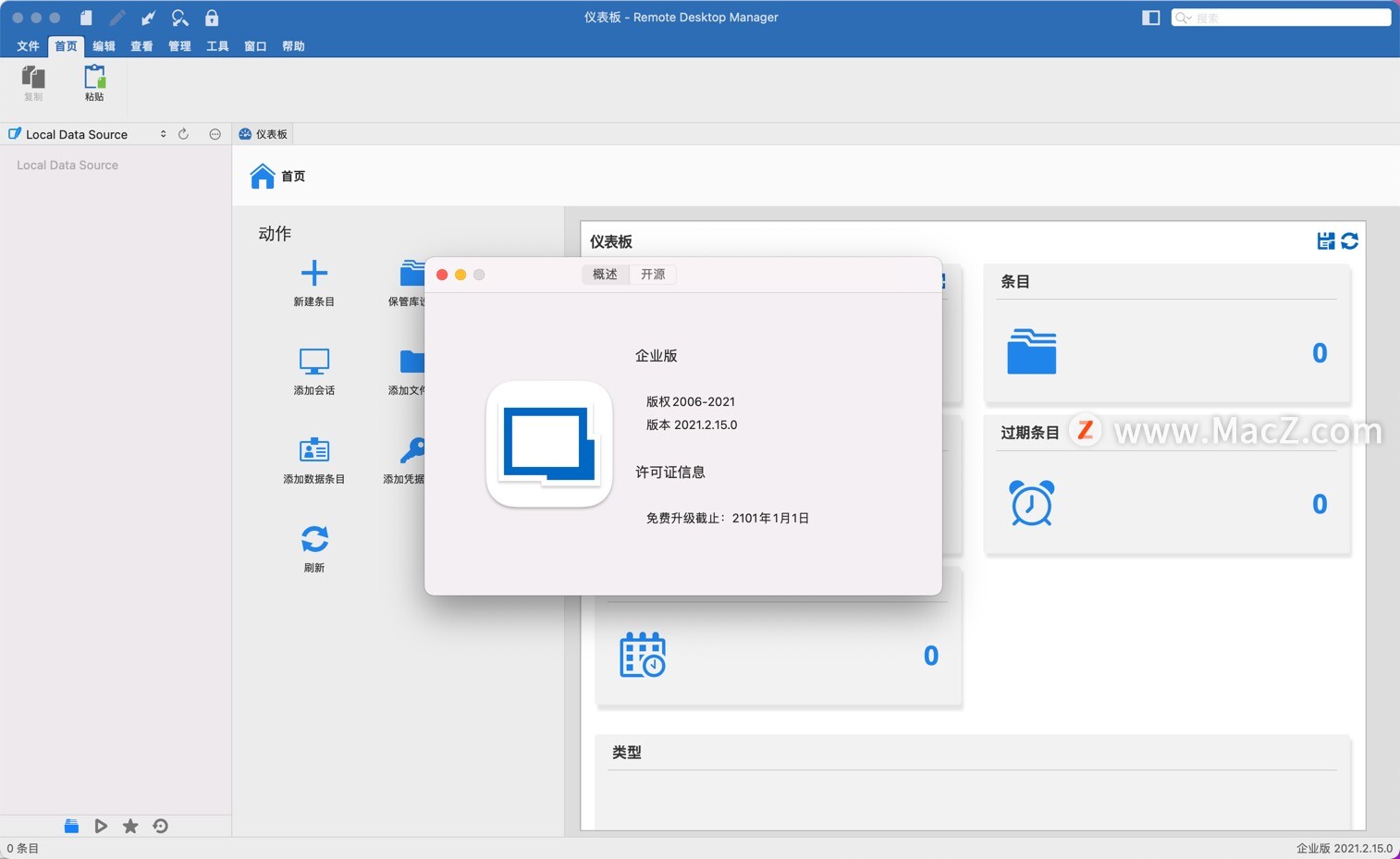Click the 免费升级截止 date text
The width and height of the screenshot is (1400, 859).
coord(728,519)
